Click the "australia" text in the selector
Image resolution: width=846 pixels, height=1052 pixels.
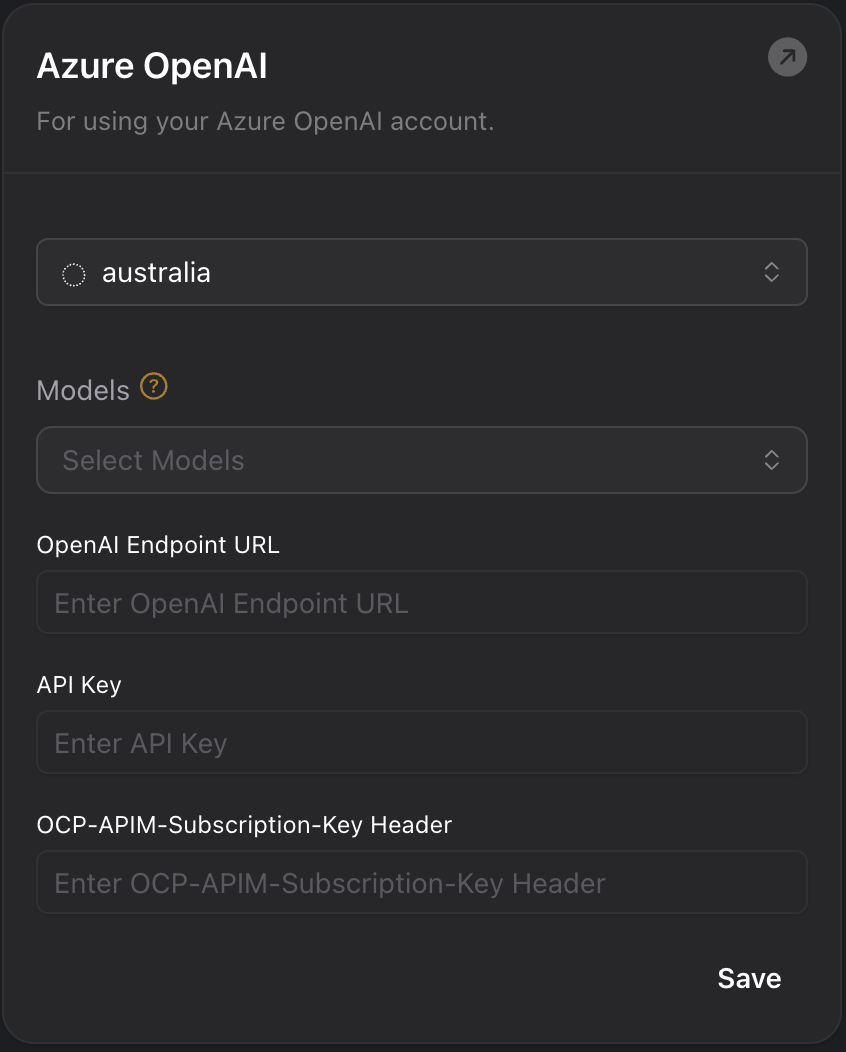point(156,273)
